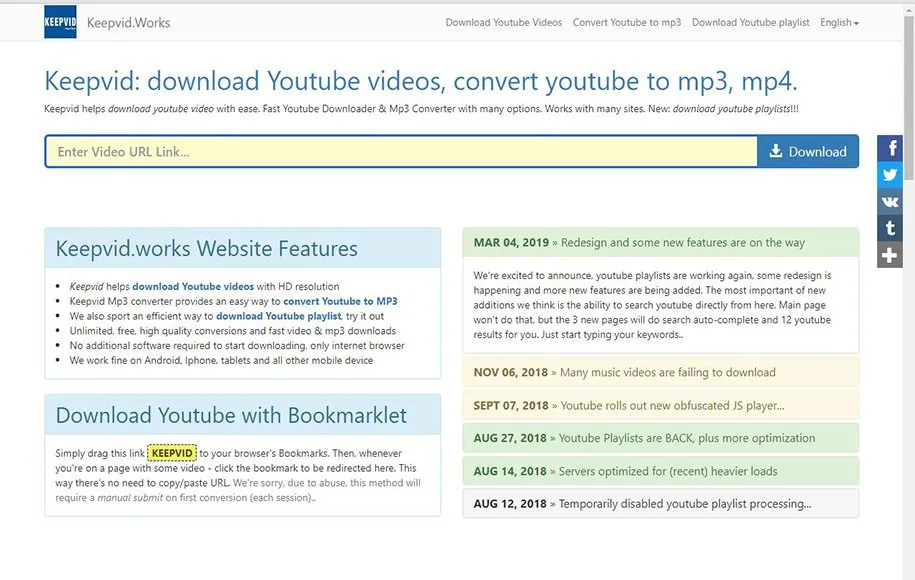
Task: Focus the Enter Video URL Link field
Action: pos(400,152)
